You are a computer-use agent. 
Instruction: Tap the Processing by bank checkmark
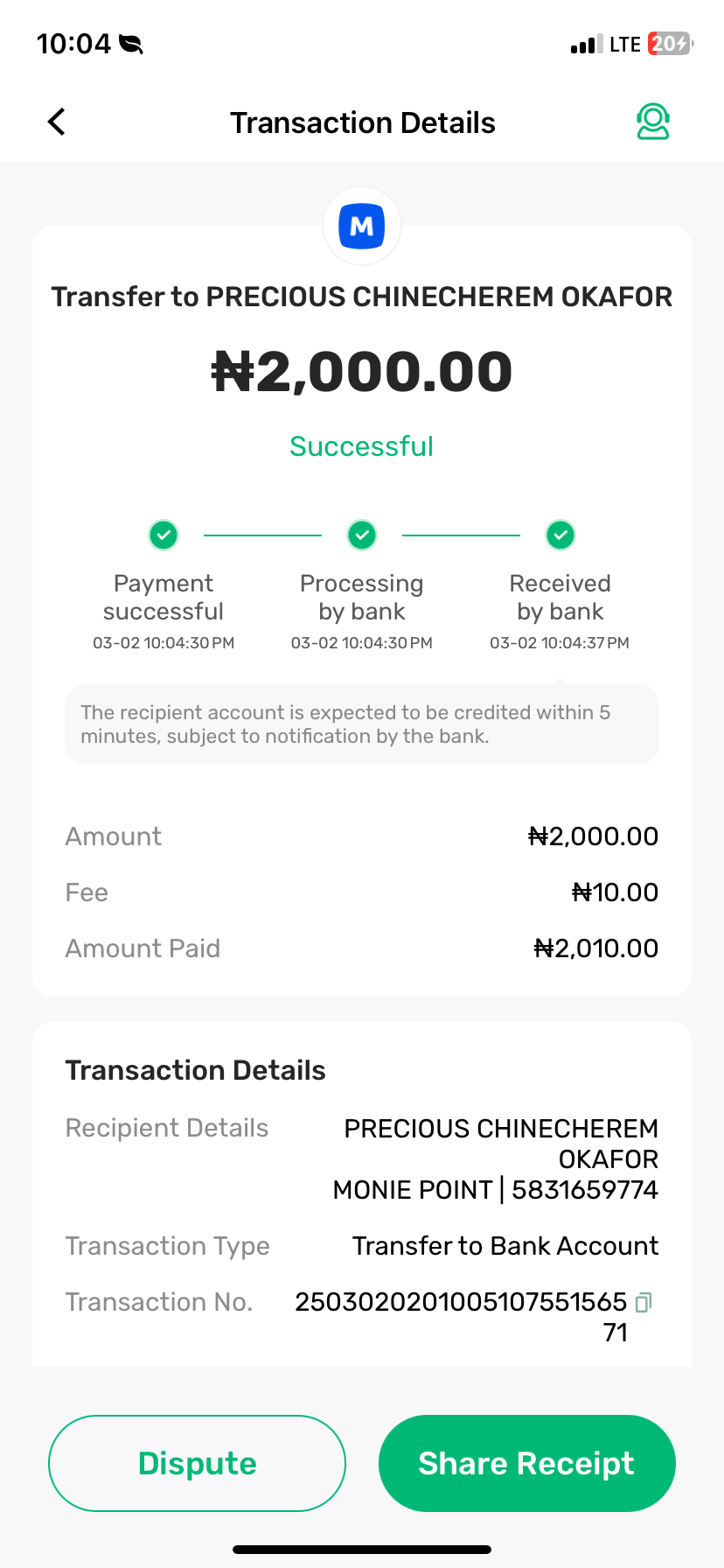[x=362, y=534]
